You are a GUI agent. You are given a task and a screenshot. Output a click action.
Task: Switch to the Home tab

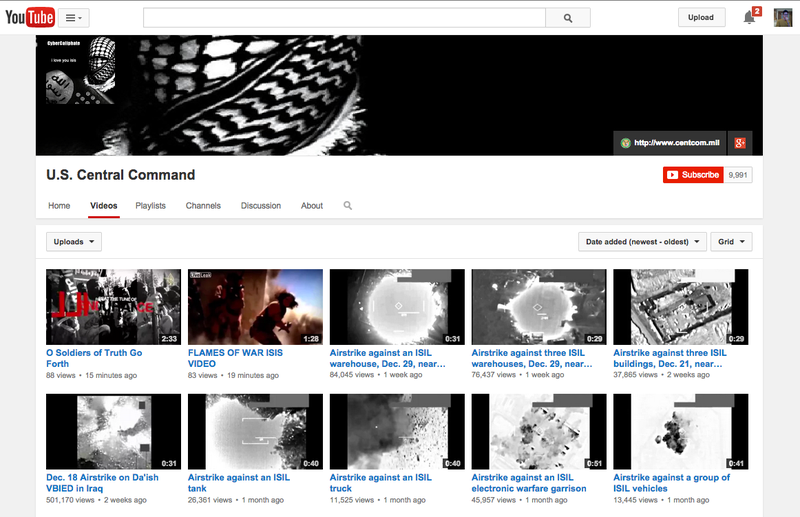point(59,206)
